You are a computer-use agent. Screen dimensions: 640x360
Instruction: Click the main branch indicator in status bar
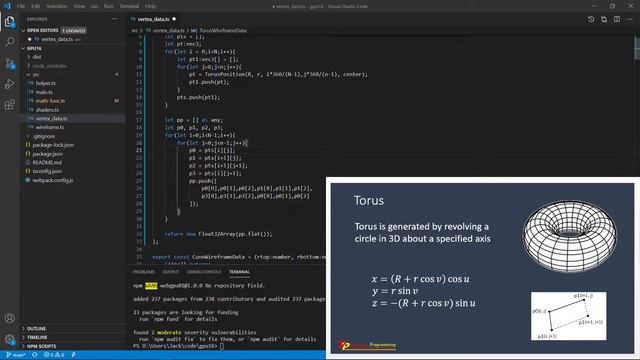[16, 355]
